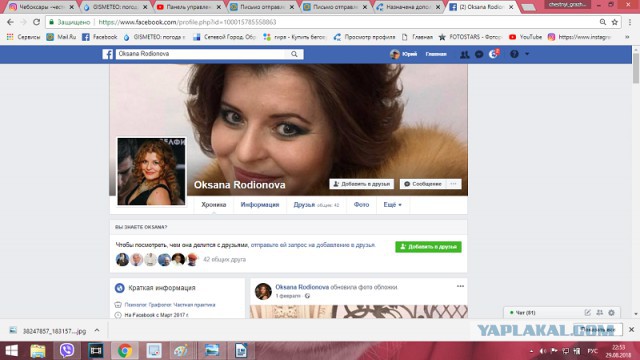Show more bookmarks chevron
The height and width of the screenshot is (360, 640).
627,37
